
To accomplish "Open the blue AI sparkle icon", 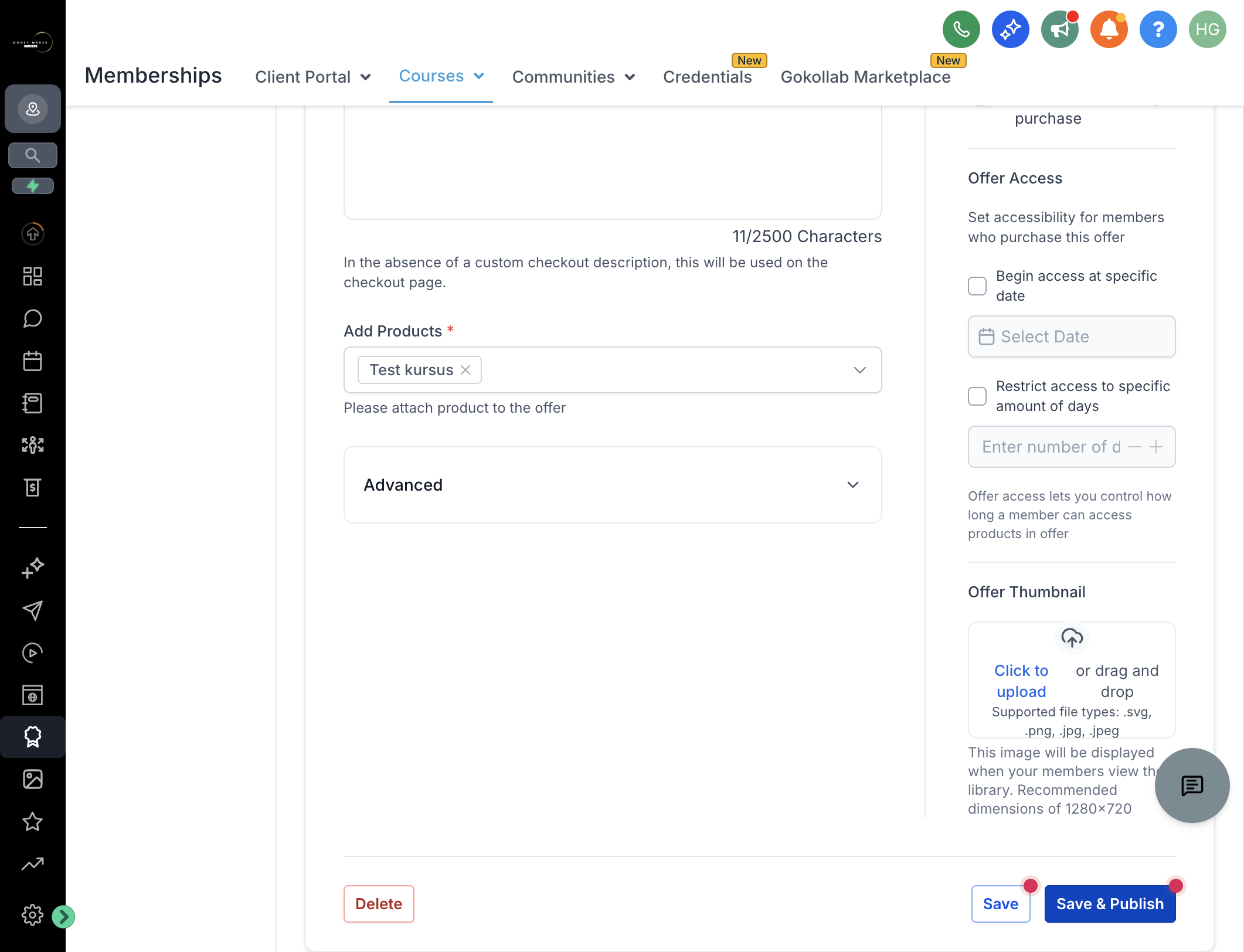I will pyautogui.click(x=1010, y=29).
